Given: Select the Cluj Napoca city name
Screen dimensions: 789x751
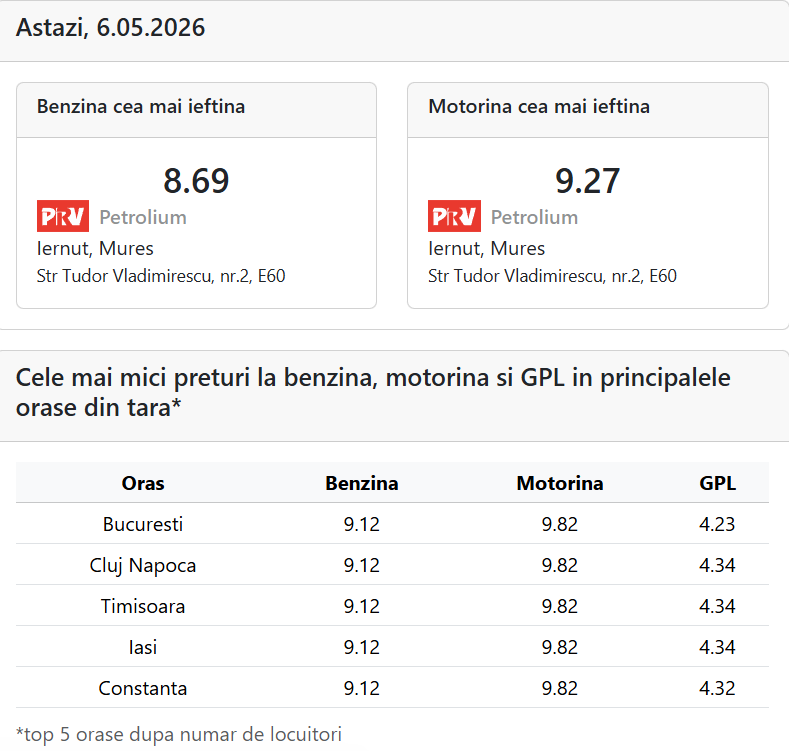Looking at the screenshot, I should pyautogui.click(x=143, y=565).
